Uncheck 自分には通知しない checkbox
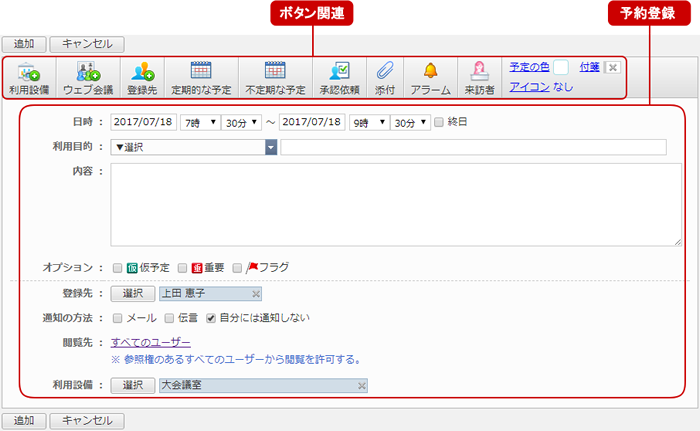Screen dimensions: 700x431 point(211,318)
